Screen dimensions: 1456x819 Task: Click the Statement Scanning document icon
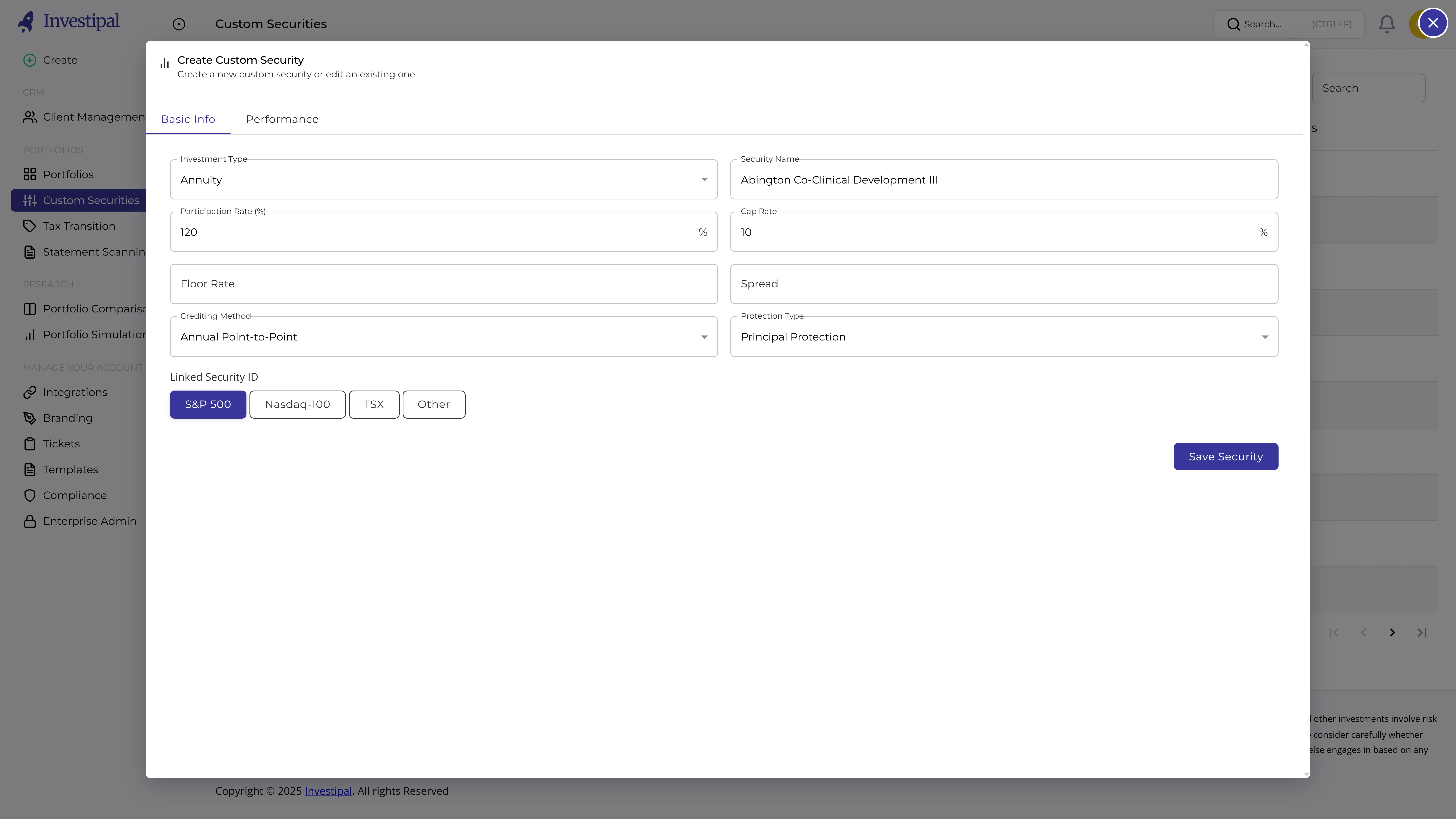(30, 252)
